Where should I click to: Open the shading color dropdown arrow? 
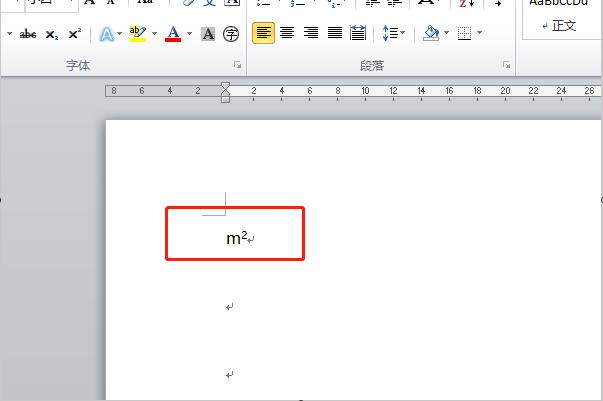pos(446,33)
